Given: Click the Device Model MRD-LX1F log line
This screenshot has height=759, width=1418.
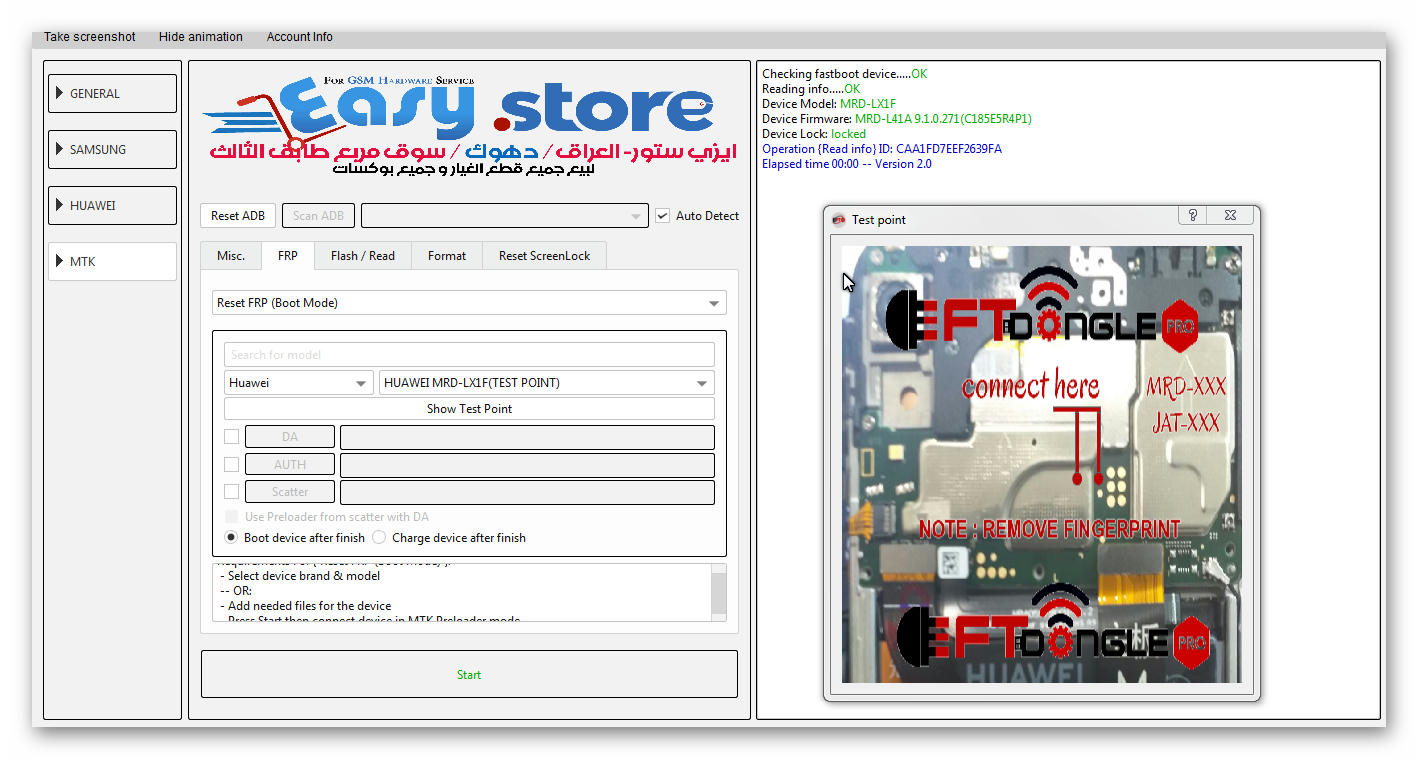Looking at the screenshot, I should (x=829, y=104).
